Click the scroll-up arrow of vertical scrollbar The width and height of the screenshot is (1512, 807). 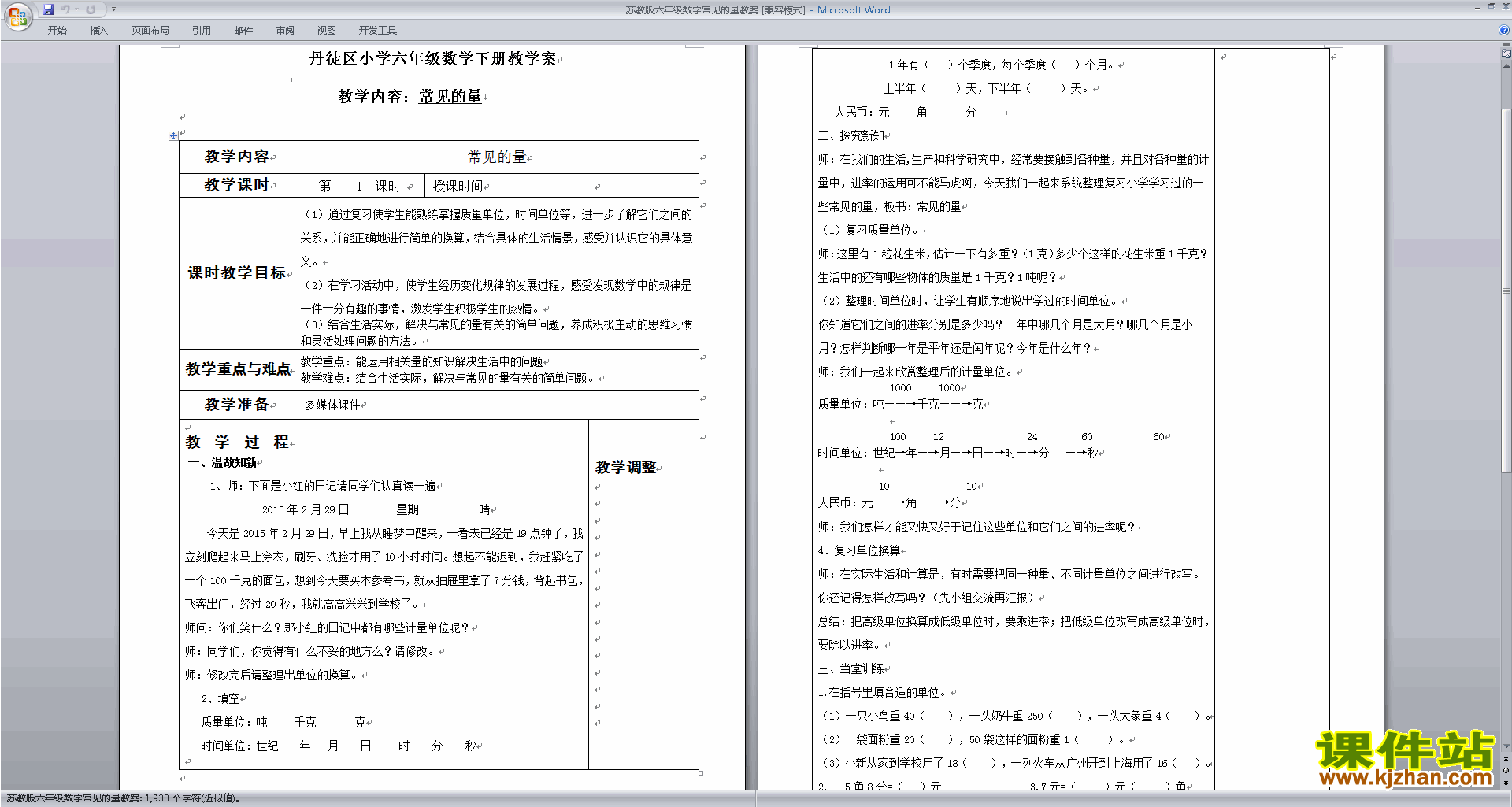click(x=1506, y=65)
